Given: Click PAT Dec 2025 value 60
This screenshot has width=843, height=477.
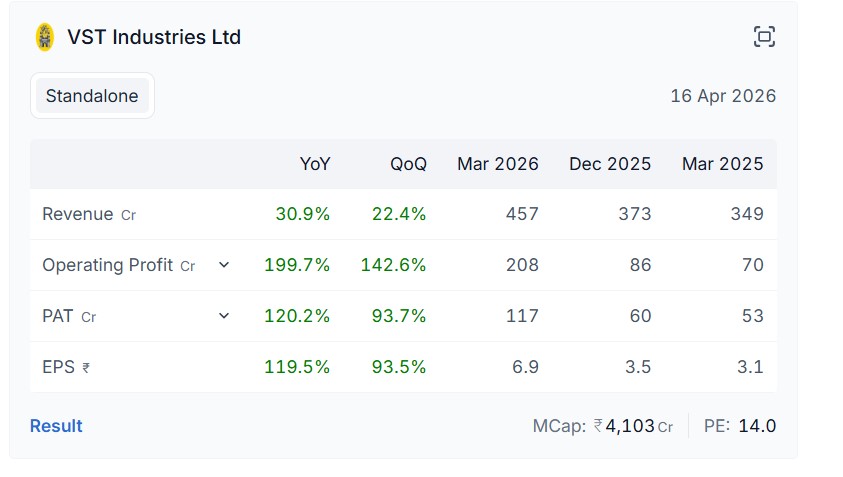Looking at the screenshot, I should pos(640,316).
